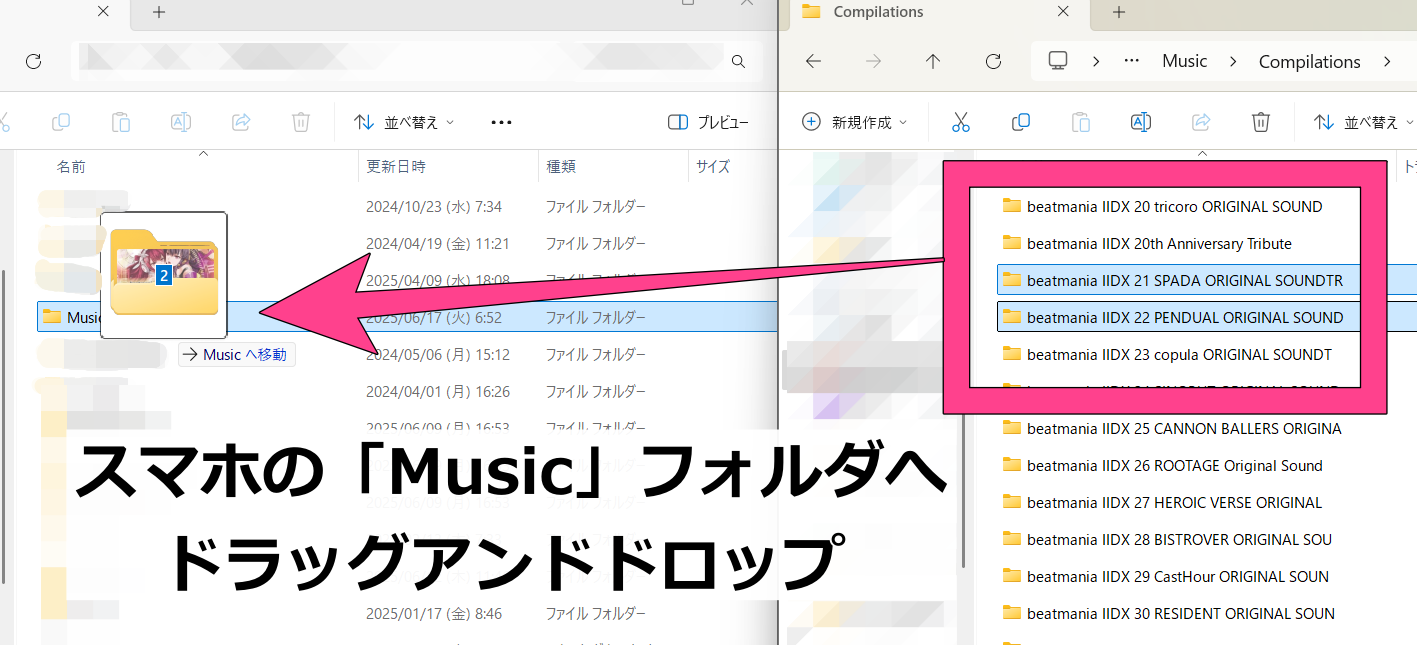Screen dimensions: 1417x645
Task: Add a new tab in left window
Action: (x=159, y=12)
